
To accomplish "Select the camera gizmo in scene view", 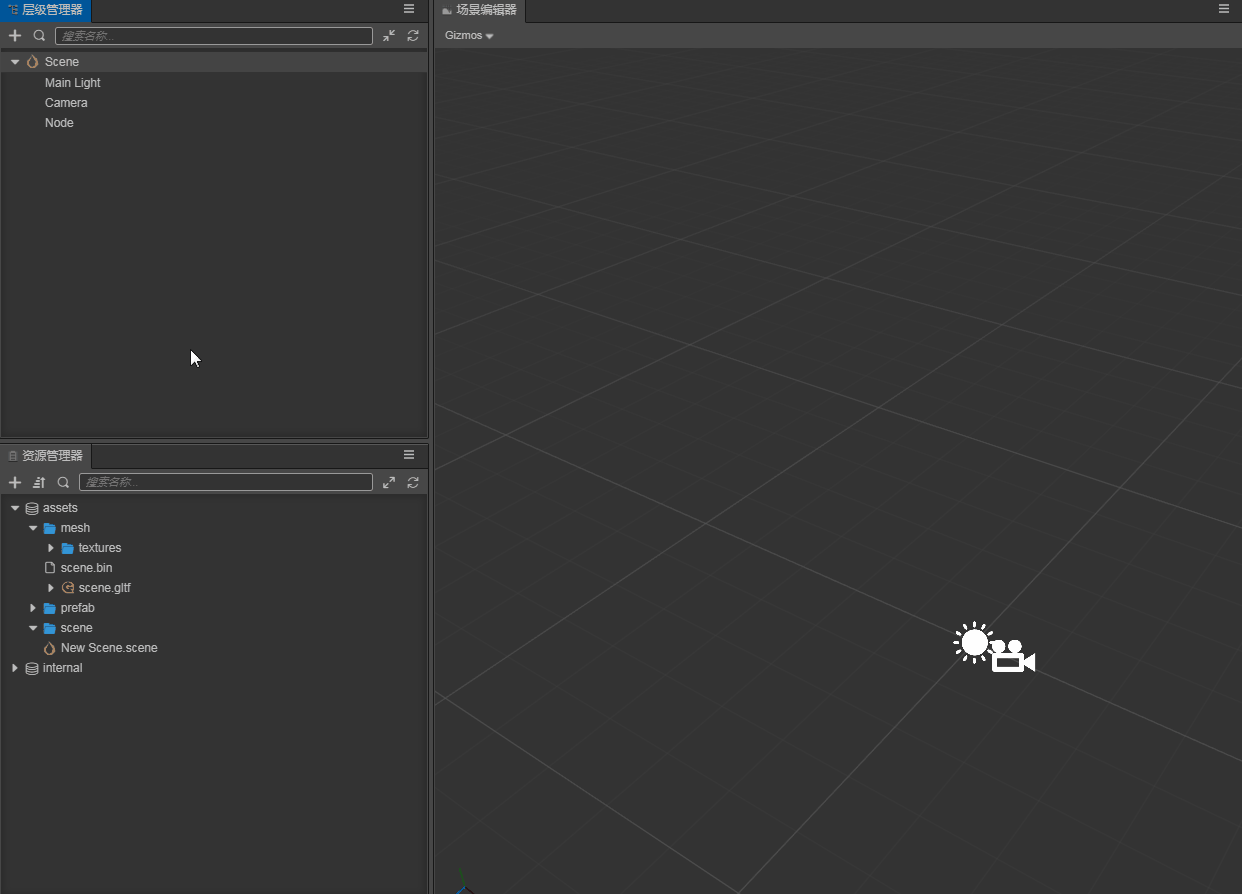I will [1012, 656].
